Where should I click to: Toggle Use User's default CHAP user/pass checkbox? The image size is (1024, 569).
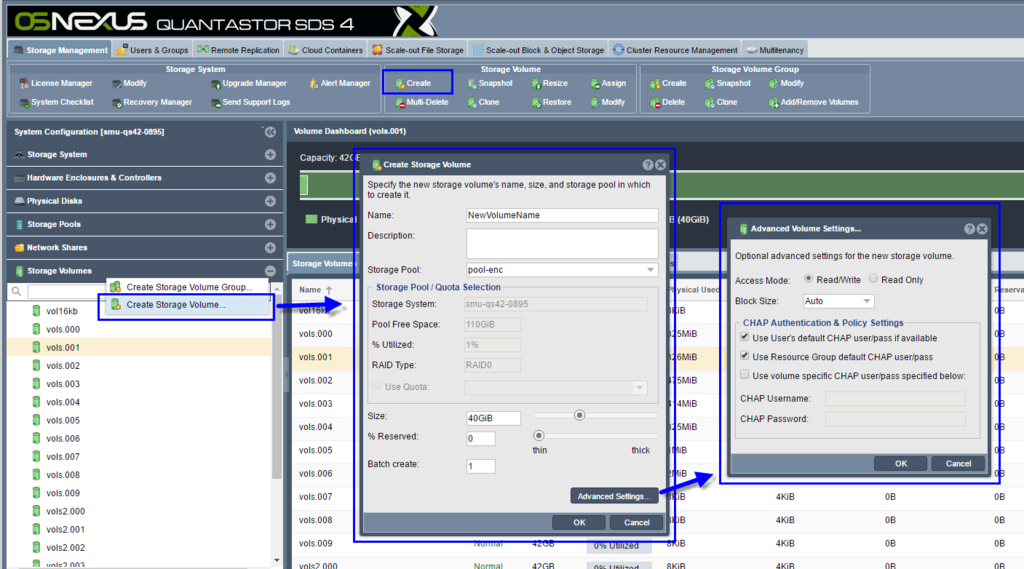744,337
